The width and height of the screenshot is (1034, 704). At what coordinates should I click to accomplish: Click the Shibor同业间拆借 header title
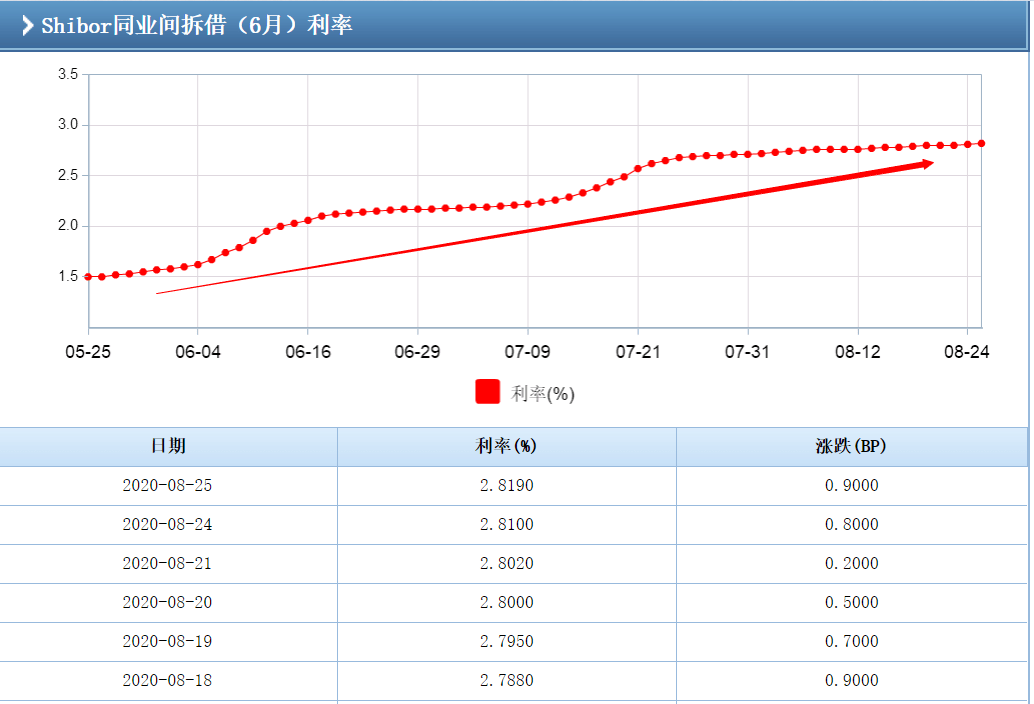196,25
